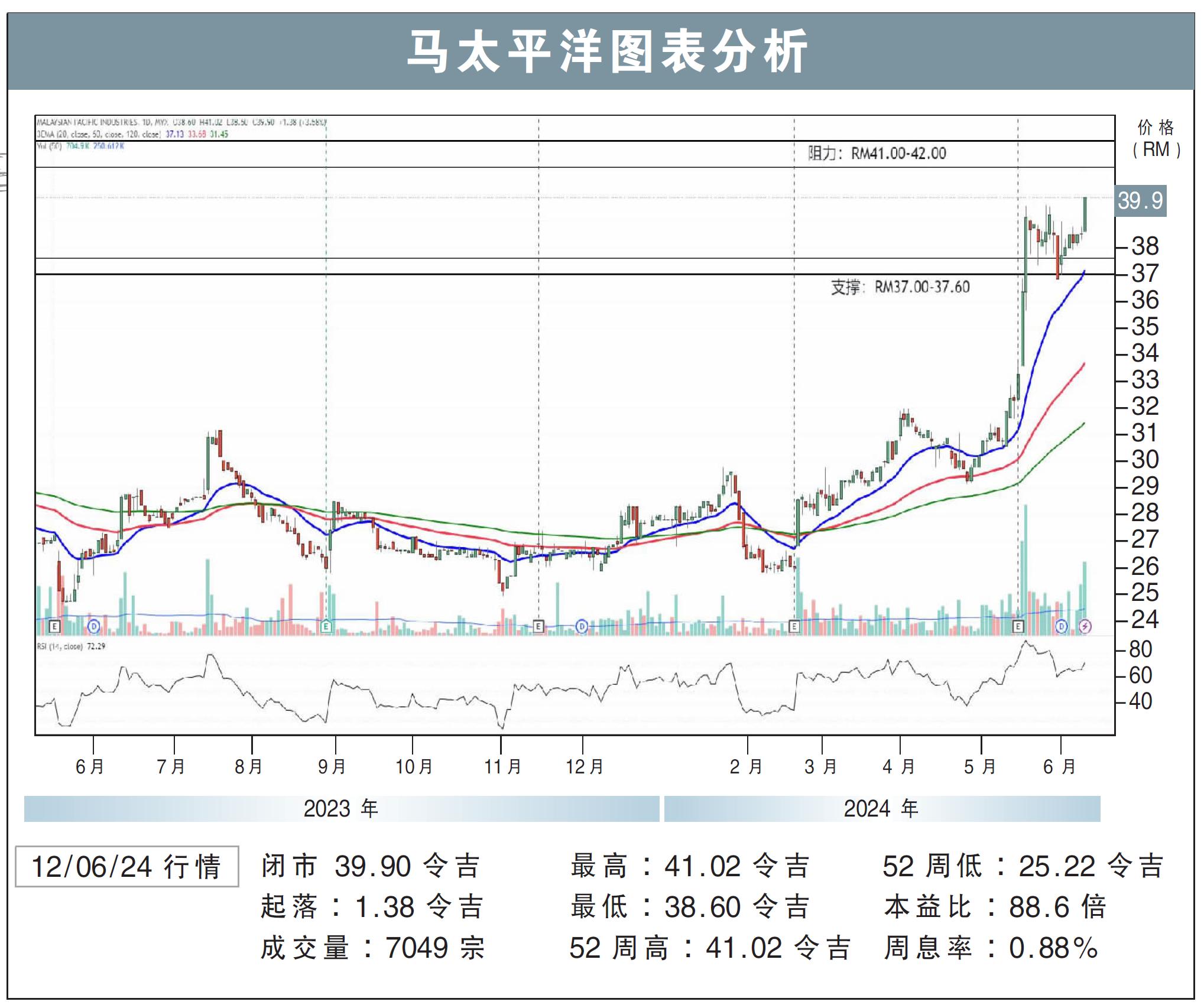Click the 12/06/24 行情 date box
This screenshot has width=1204, height=1008.
click(127, 867)
